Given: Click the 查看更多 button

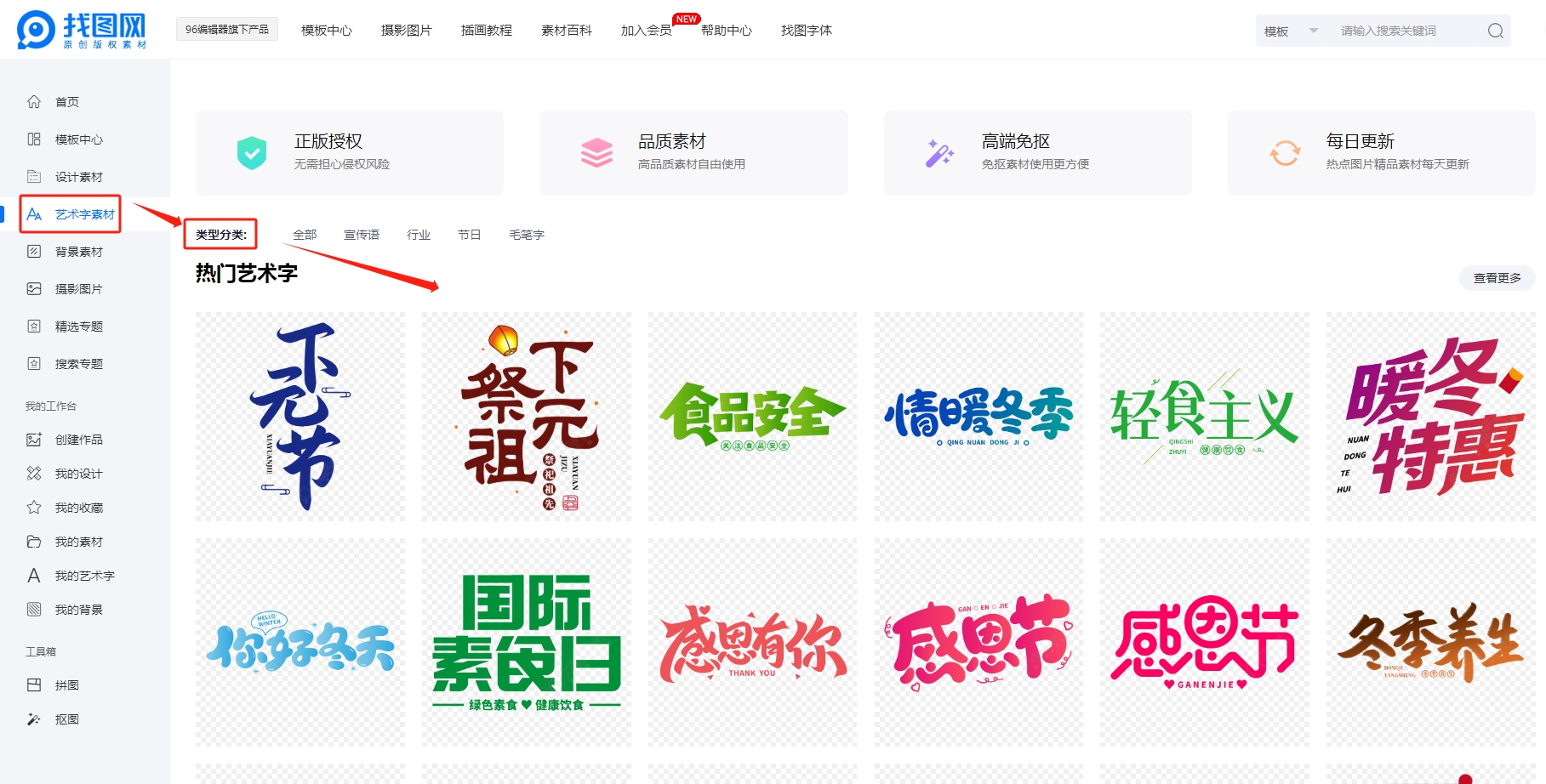Looking at the screenshot, I should pos(1497,278).
